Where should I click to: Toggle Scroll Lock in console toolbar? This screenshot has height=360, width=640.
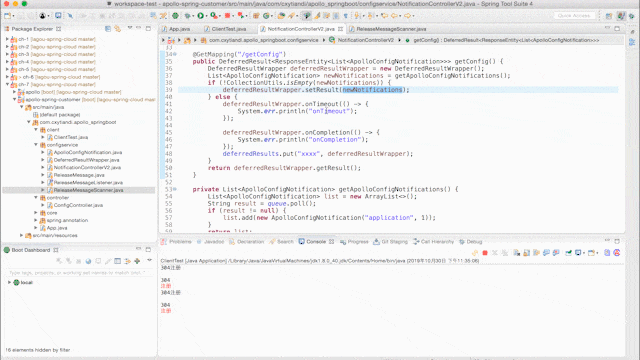click(526, 253)
